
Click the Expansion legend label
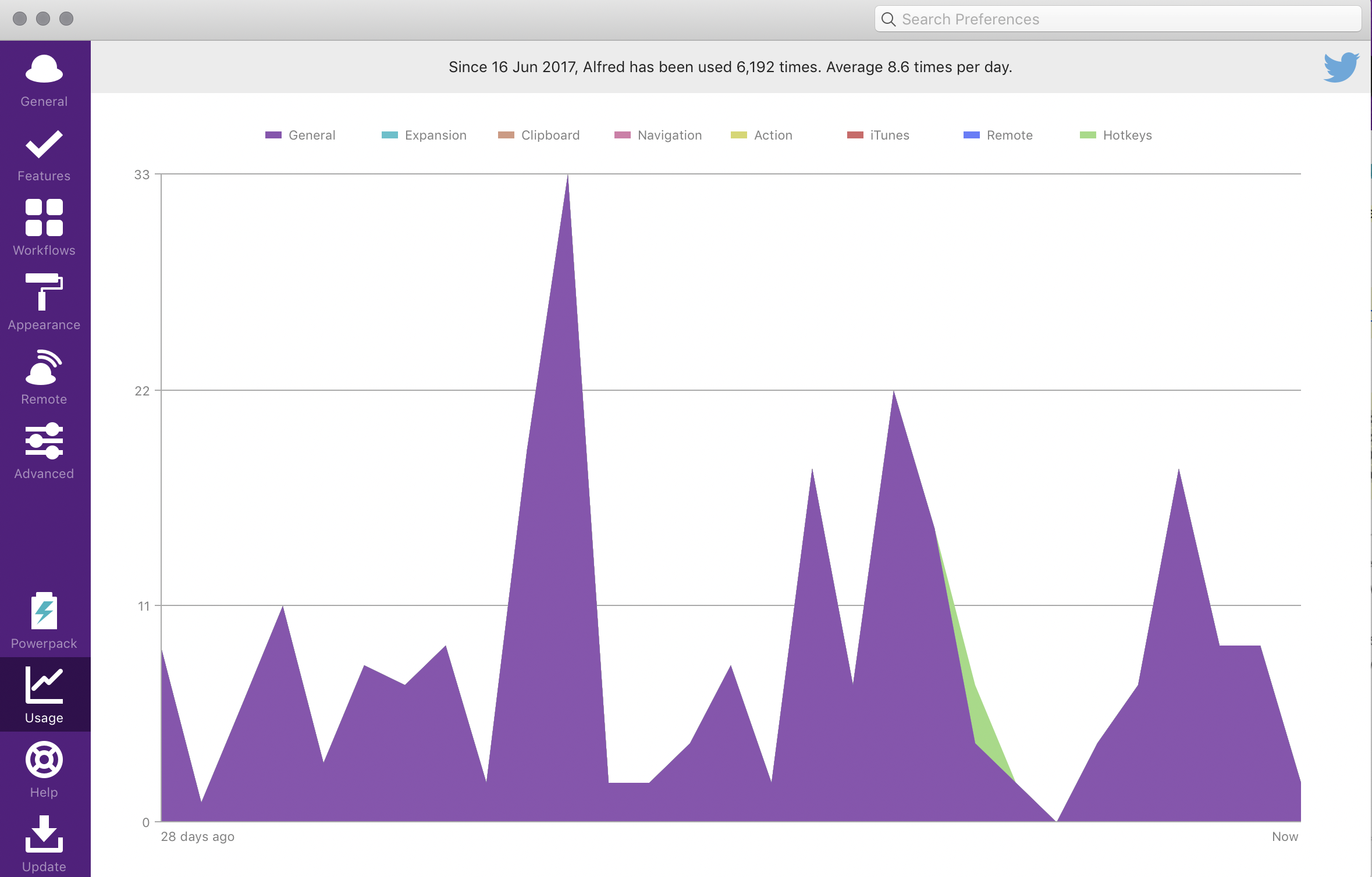point(436,135)
